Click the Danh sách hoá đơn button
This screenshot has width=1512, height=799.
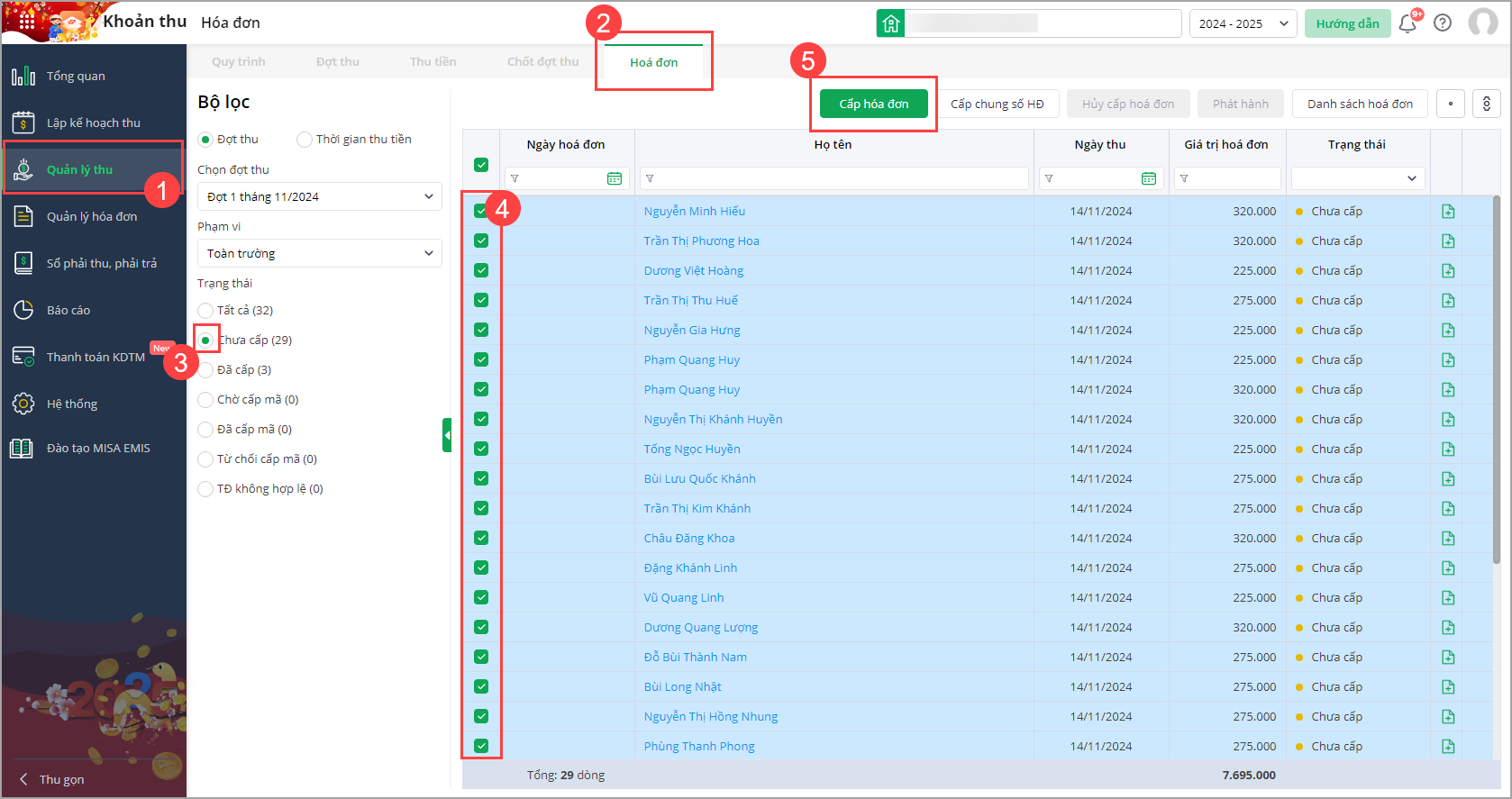[x=1359, y=104]
